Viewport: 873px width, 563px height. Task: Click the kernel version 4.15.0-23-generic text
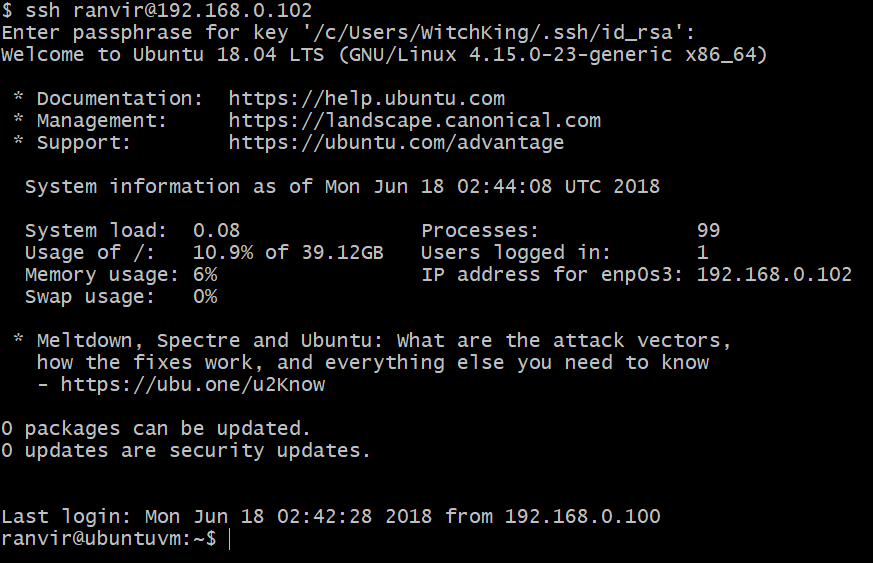(569, 55)
